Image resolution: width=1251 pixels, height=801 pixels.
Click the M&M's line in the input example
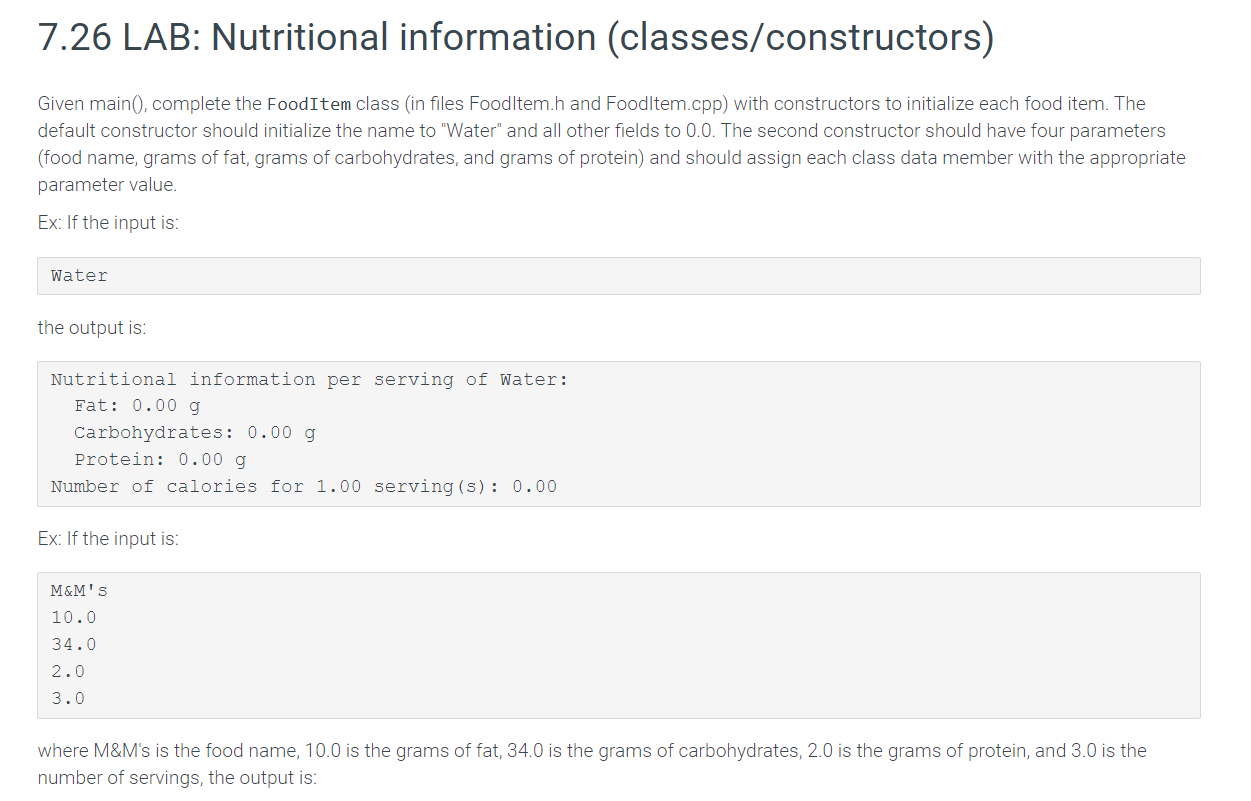coord(80,591)
